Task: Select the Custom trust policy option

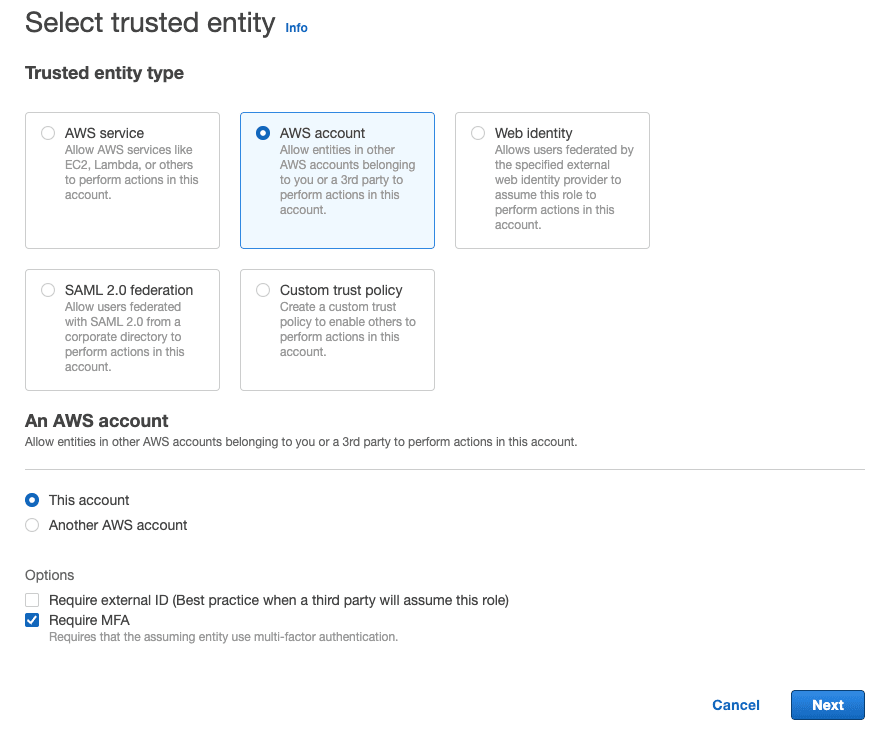Action: tap(262, 289)
